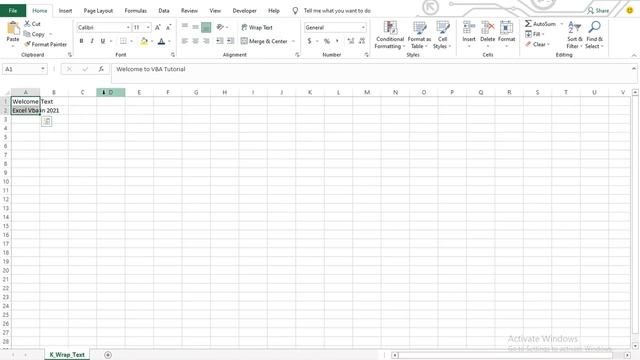Image resolution: width=640 pixels, height=360 pixels.
Task: Apply fill color with the paint bucket
Action: [x=144, y=41]
